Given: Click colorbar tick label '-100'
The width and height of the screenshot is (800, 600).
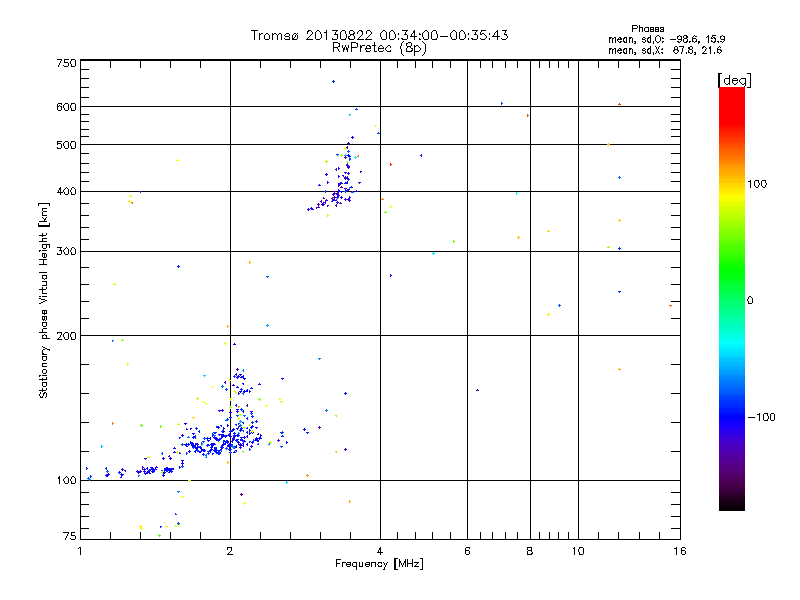Looking at the screenshot, I should 761,417.
